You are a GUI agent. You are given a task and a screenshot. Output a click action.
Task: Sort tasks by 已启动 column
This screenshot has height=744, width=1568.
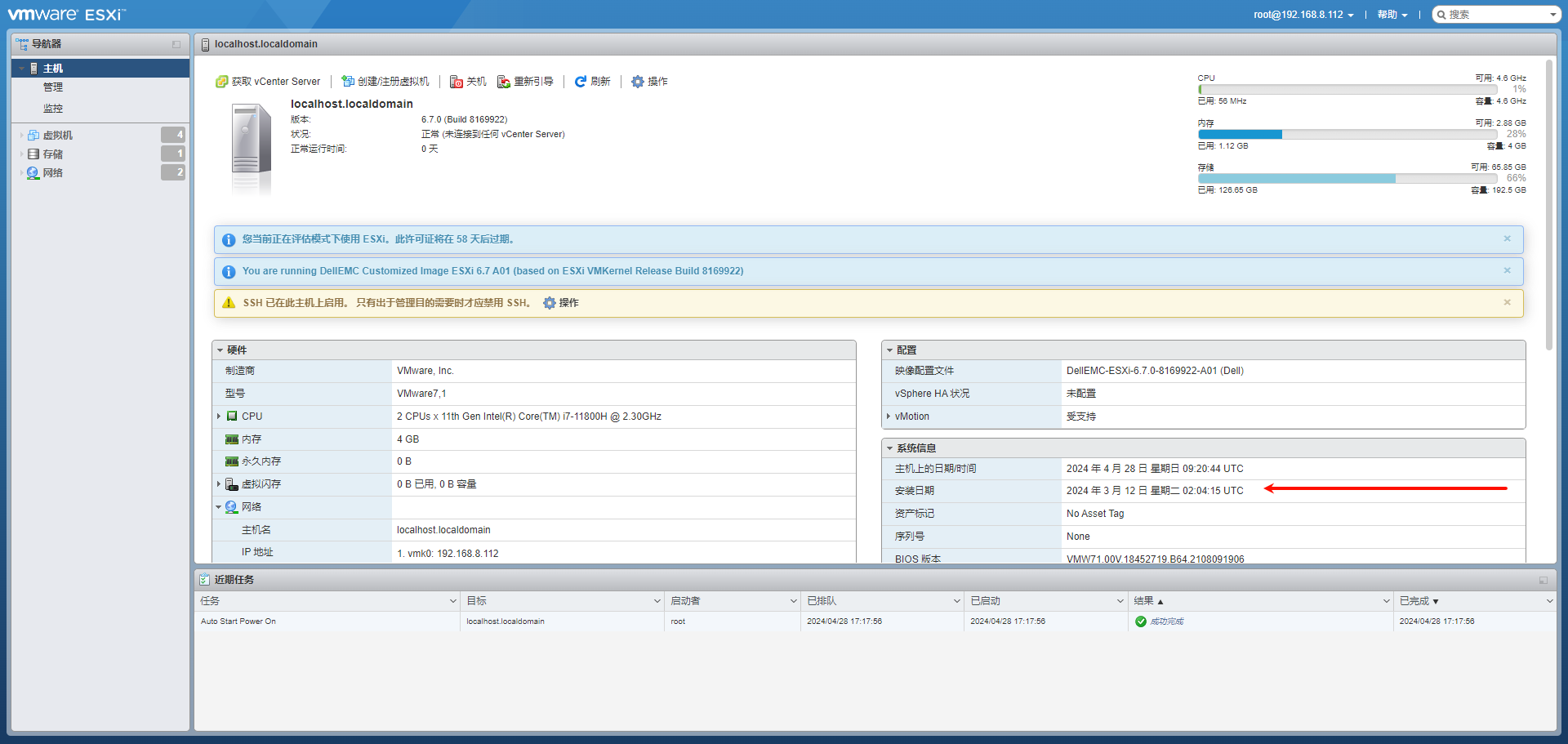click(985, 601)
